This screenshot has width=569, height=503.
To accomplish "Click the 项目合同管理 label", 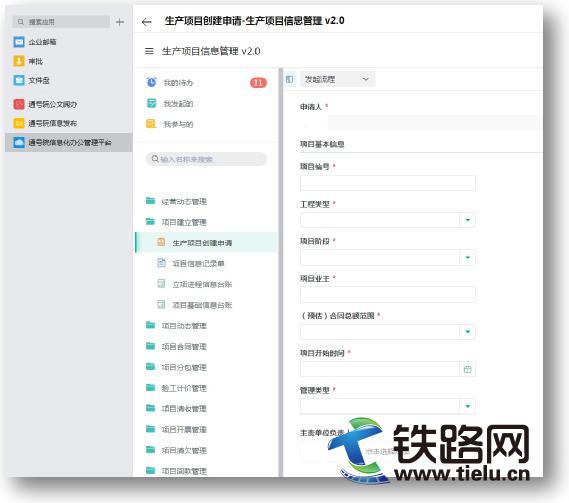I will [x=184, y=346].
